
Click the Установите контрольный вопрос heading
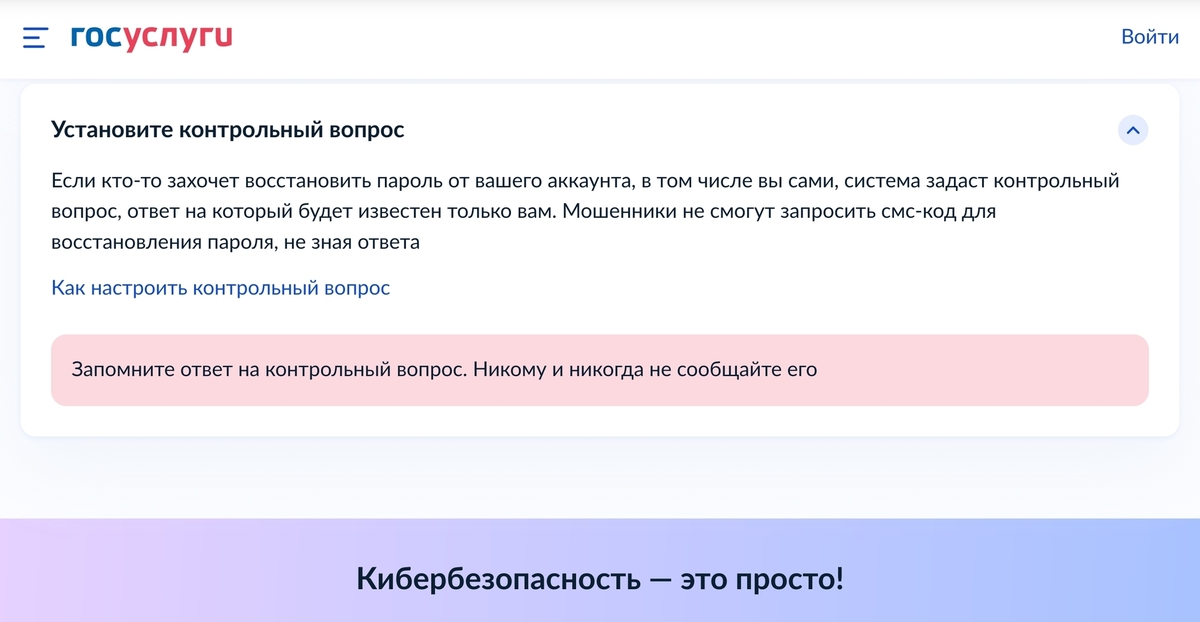(228, 130)
